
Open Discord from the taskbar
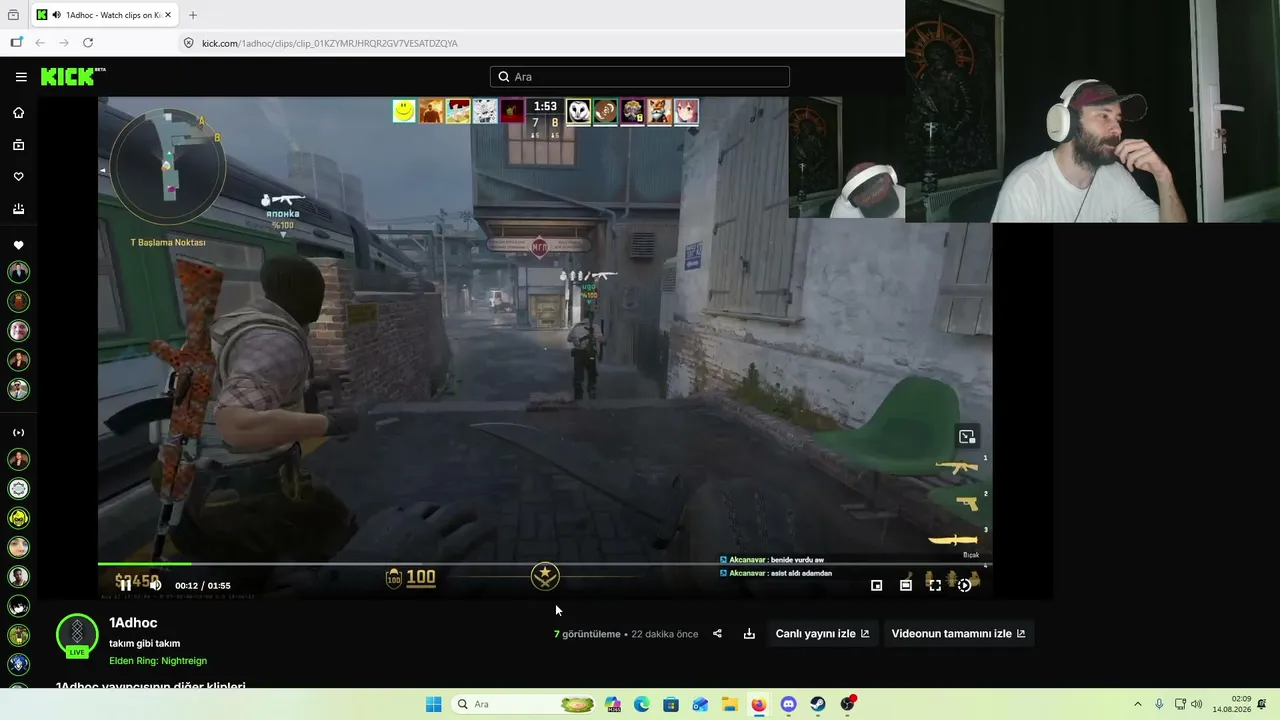pyautogui.click(x=788, y=704)
